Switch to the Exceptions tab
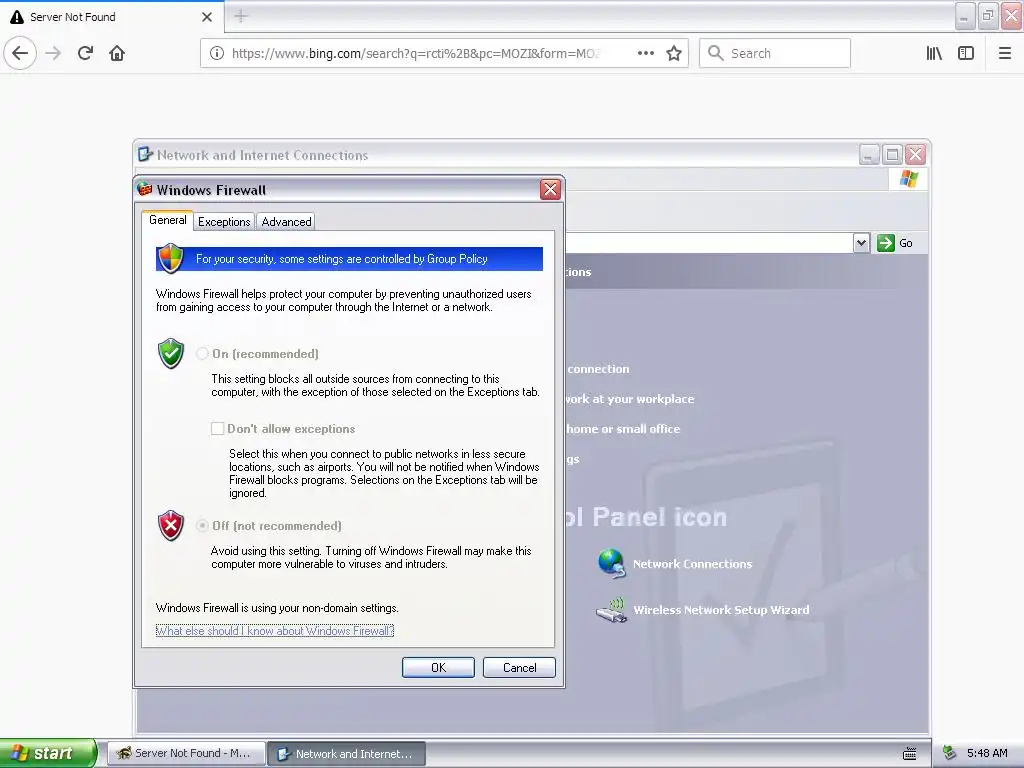This screenshot has width=1024, height=768. coord(224,221)
